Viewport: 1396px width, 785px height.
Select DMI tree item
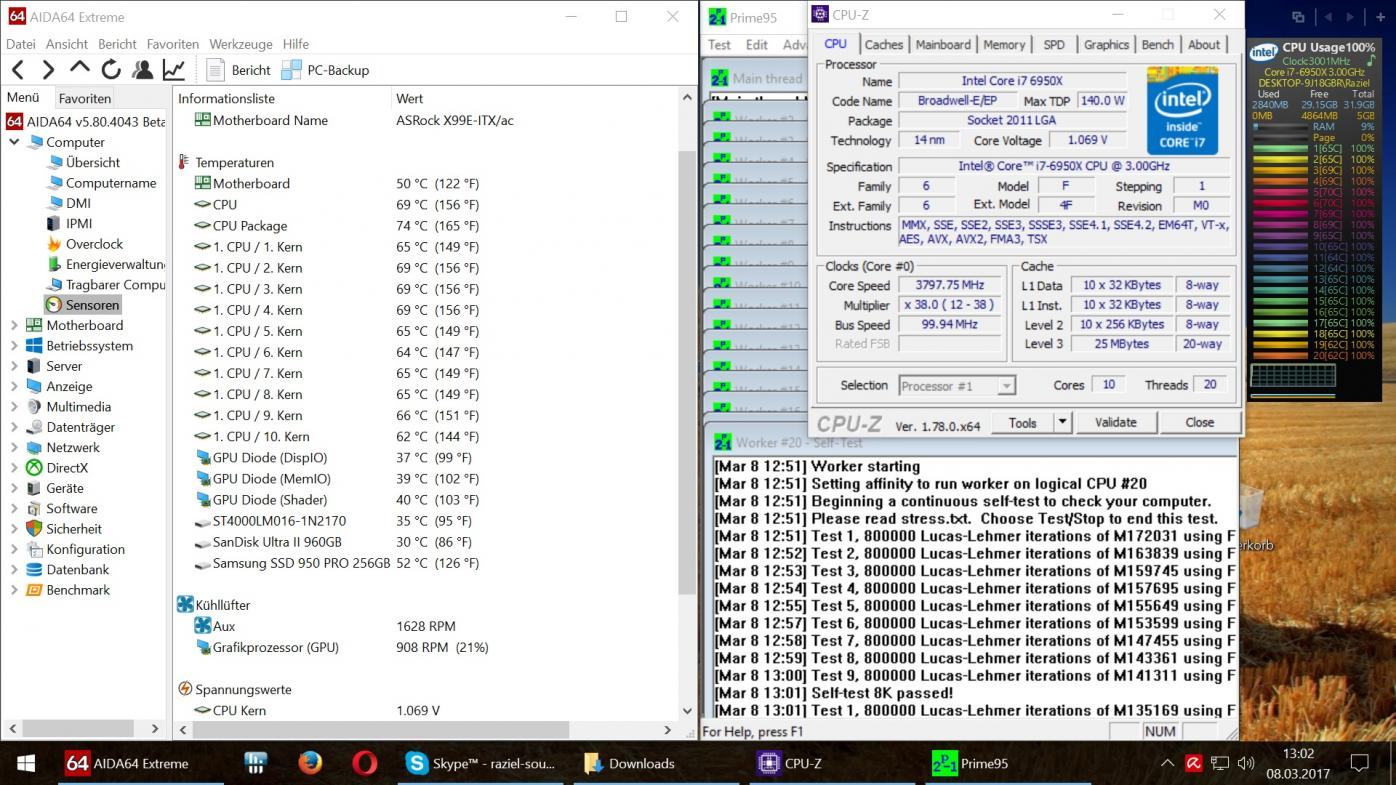point(78,203)
